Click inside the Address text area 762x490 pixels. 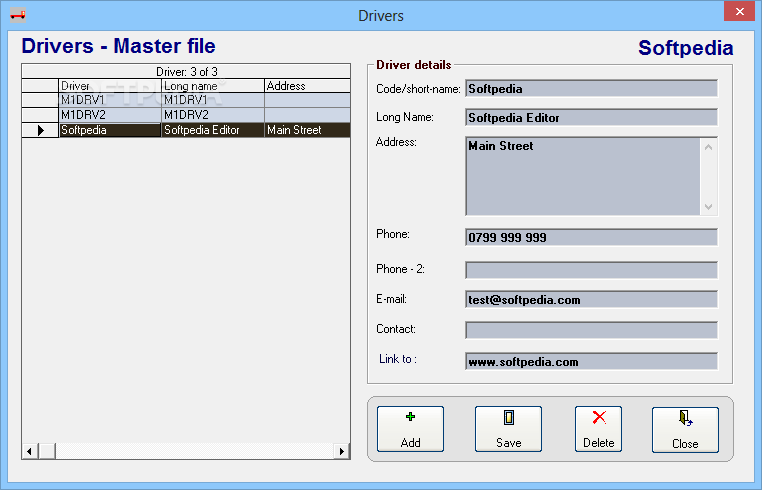click(583, 176)
